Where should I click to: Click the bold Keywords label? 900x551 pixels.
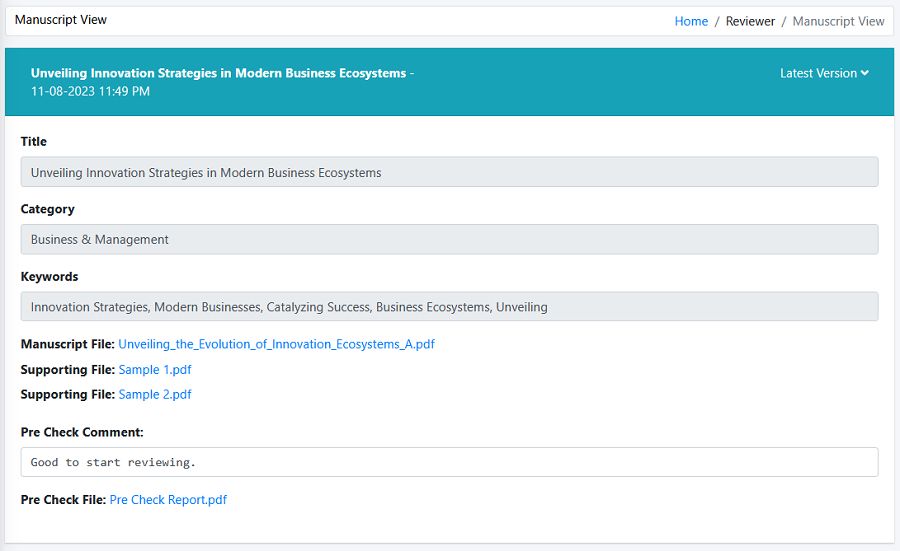pos(49,277)
